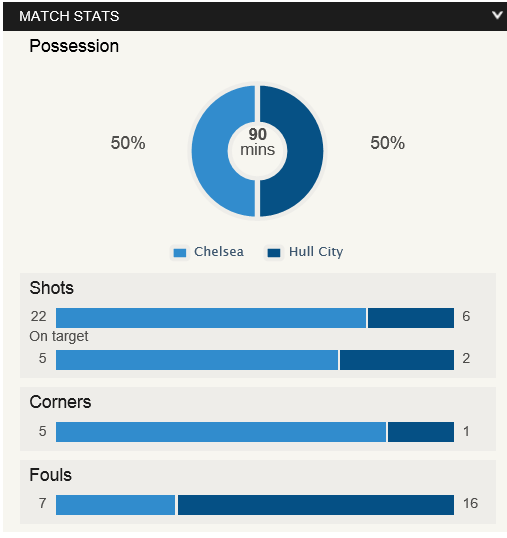
Task: Click Chelsea's 7 fouls bar segment
Action: 115,505
